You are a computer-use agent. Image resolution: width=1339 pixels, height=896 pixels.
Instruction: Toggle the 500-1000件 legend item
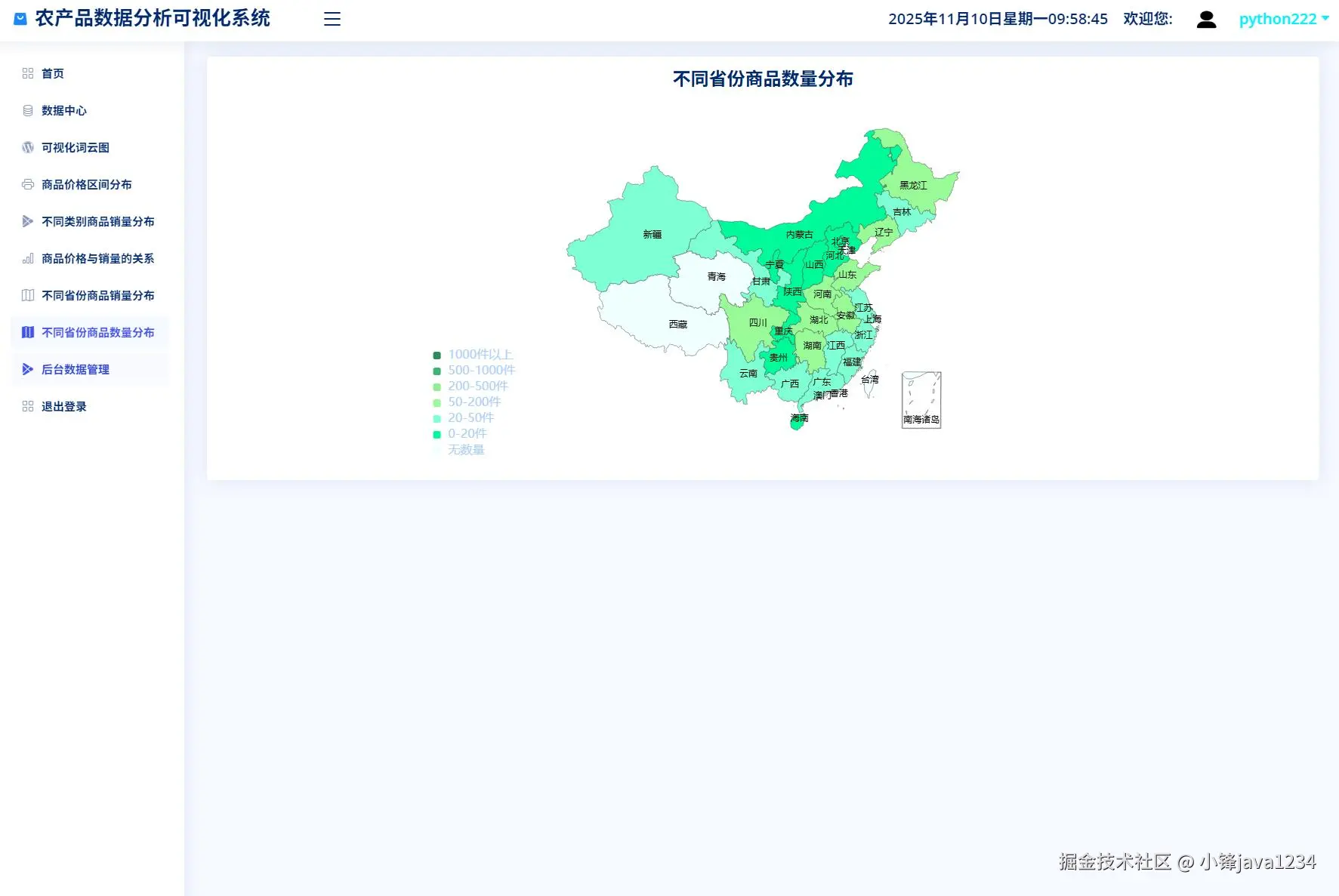pyautogui.click(x=474, y=371)
